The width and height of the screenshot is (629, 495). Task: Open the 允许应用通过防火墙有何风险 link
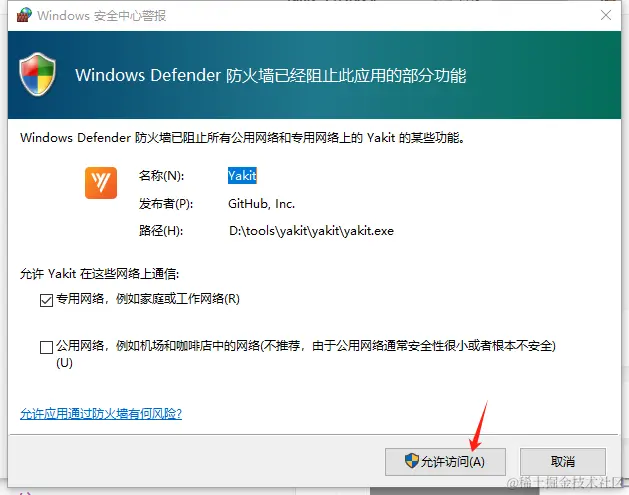click(x=101, y=414)
